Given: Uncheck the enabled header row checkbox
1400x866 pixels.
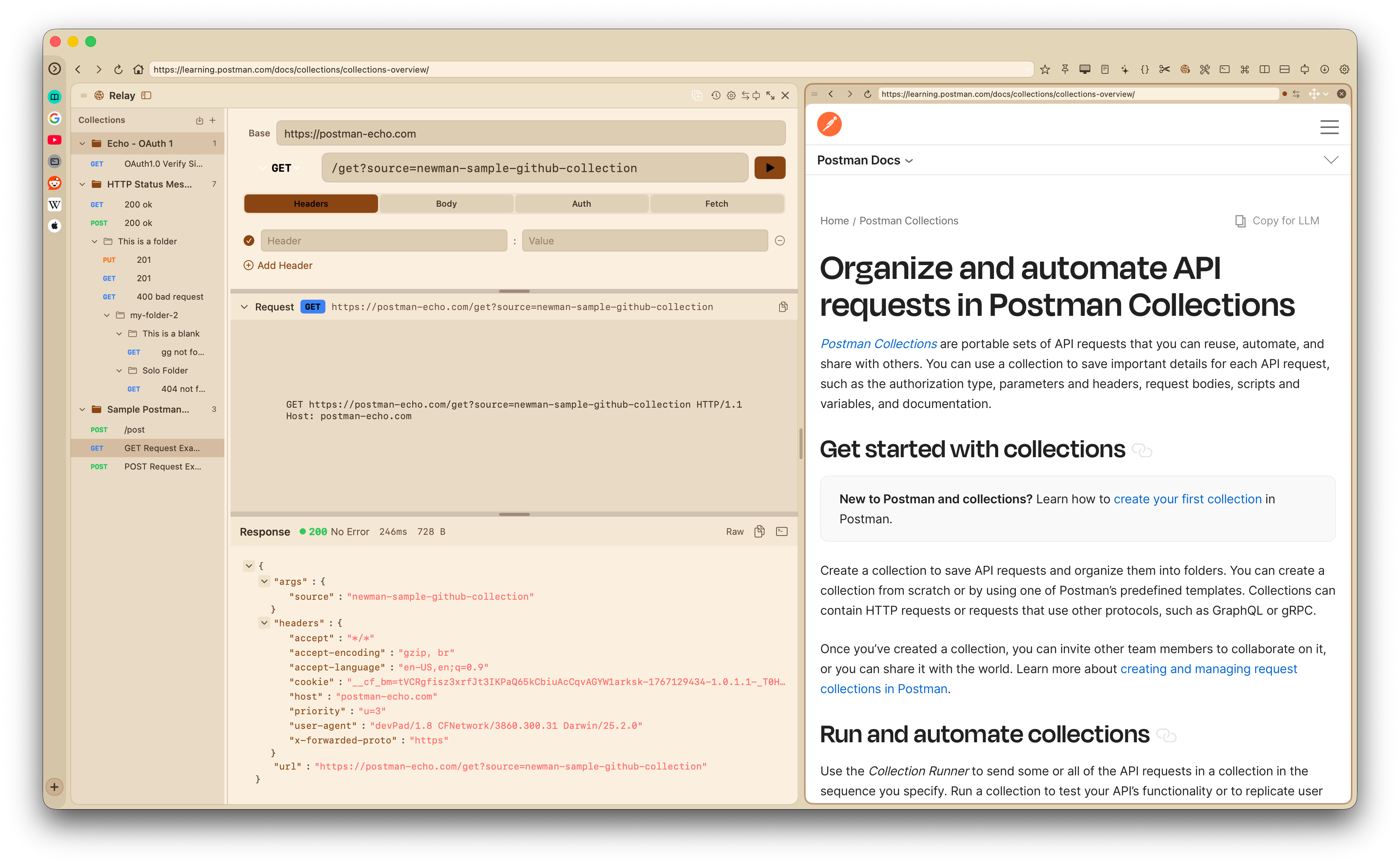Looking at the screenshot, I should pyautogui.click(x=249, y=241).
